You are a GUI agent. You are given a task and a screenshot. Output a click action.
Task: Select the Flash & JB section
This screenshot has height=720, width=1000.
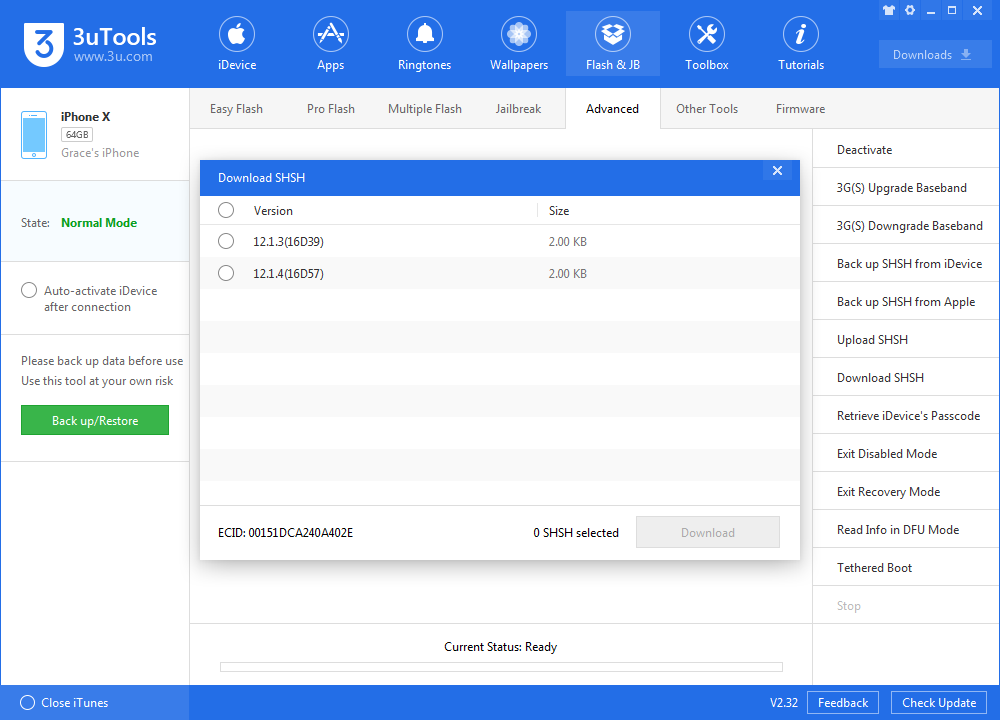coord(613,43)
